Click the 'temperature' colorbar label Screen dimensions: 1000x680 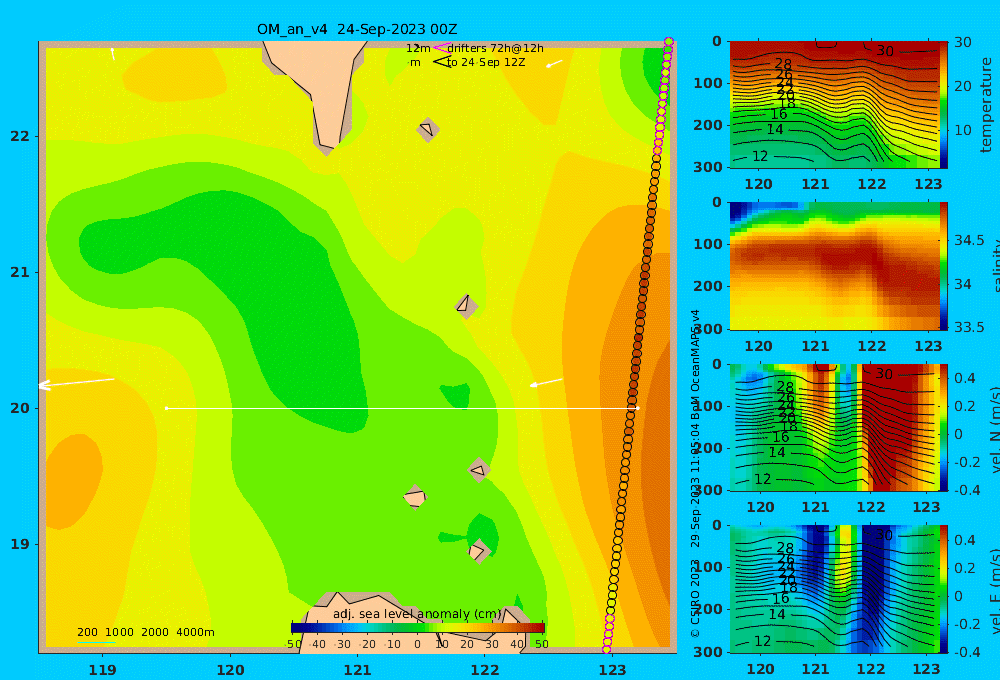click(986, 105)
